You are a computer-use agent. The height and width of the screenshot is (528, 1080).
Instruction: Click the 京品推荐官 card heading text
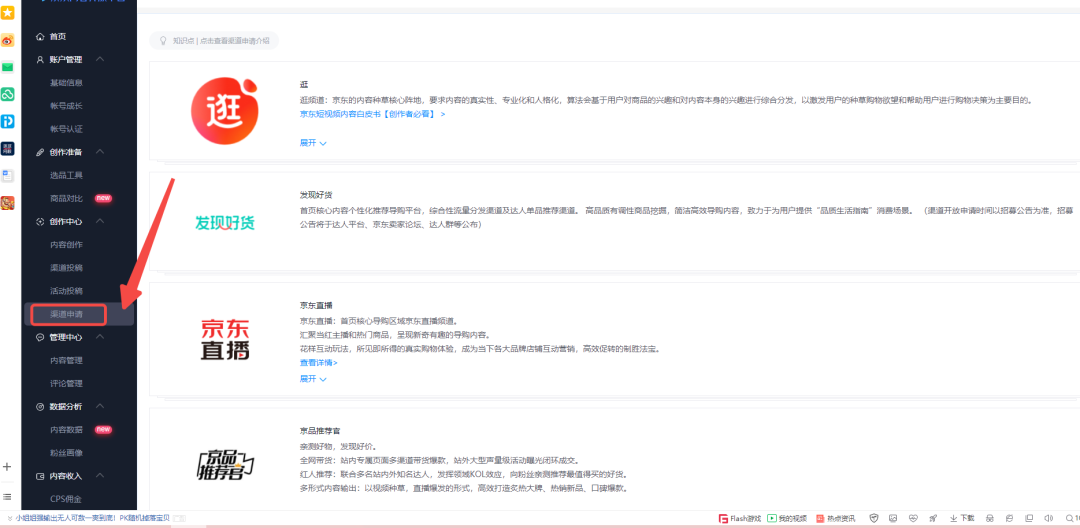click(320, 430)
